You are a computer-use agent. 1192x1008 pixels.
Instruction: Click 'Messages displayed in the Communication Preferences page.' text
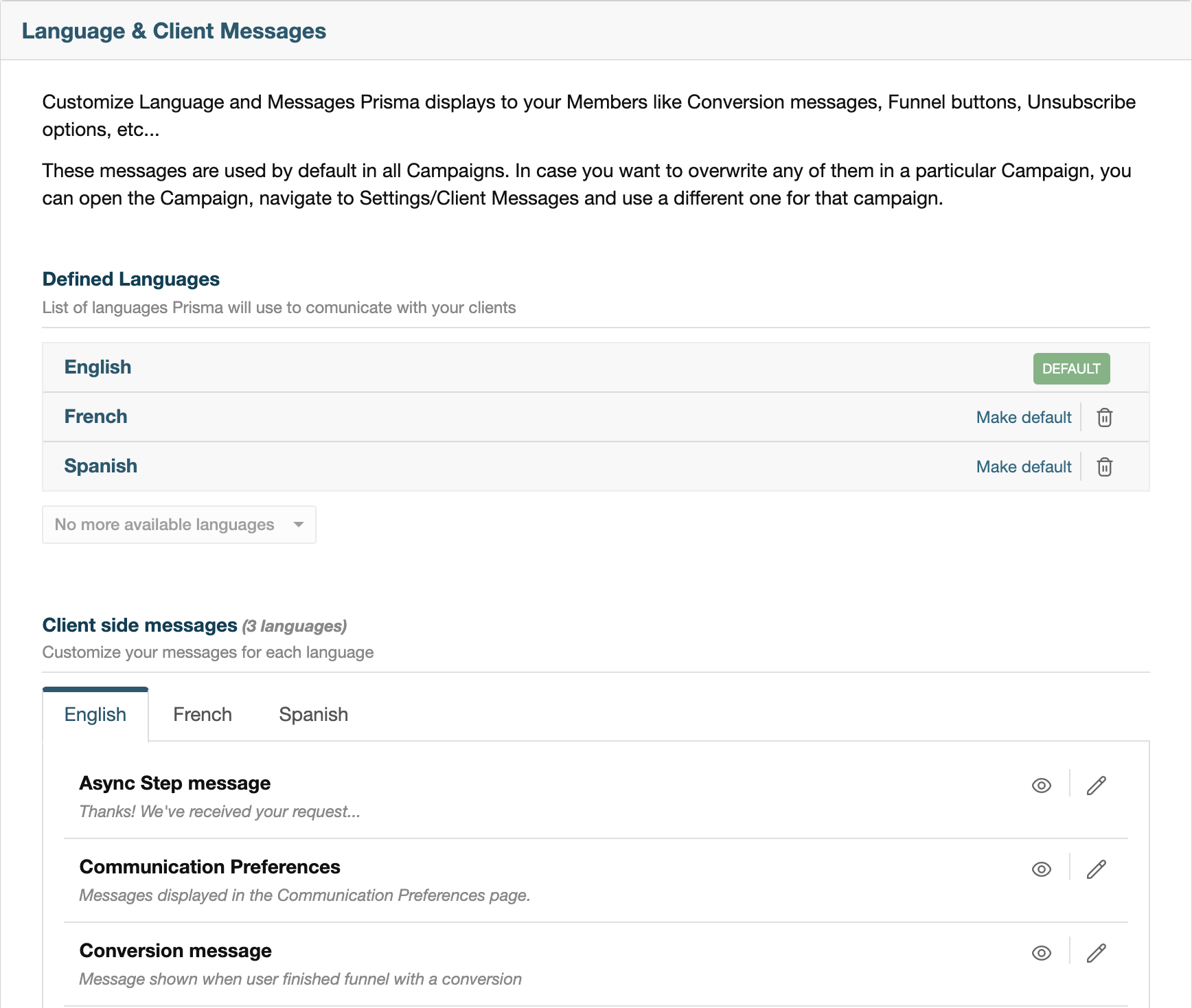(305, 895)
